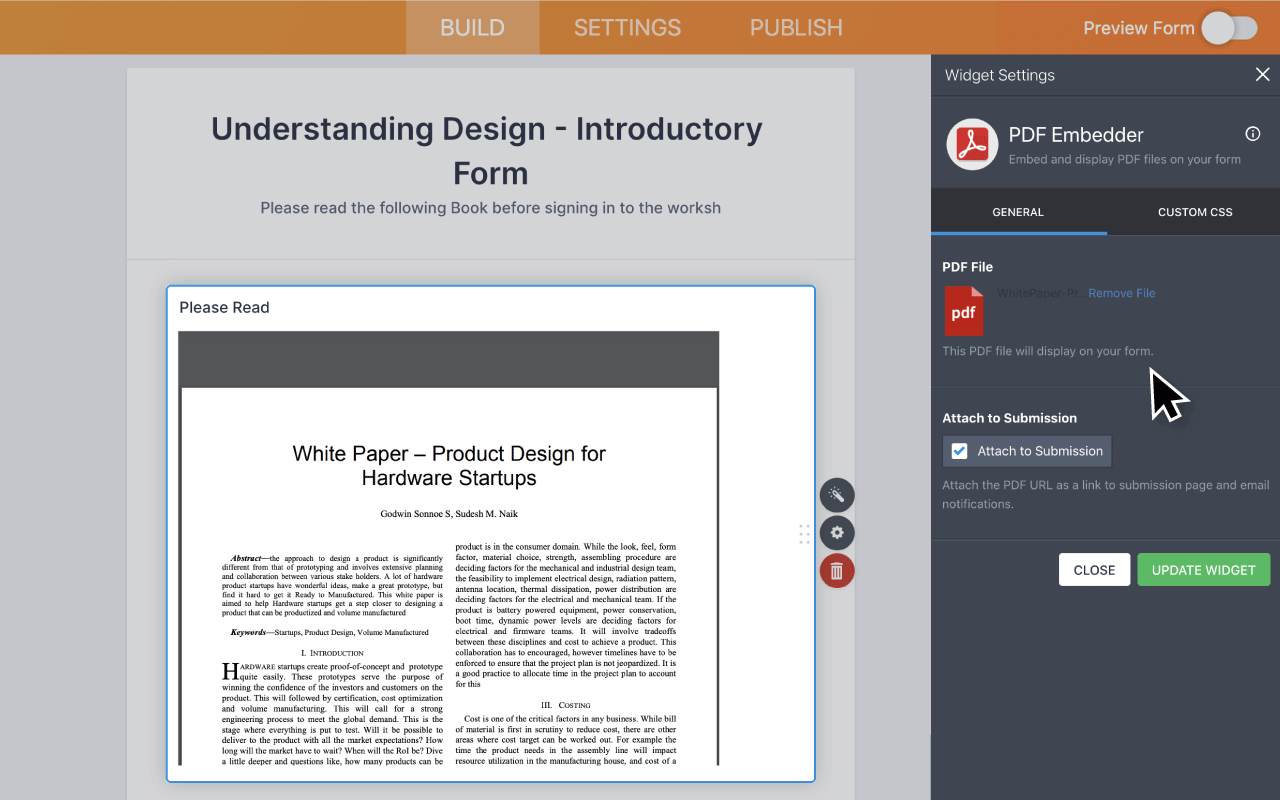This screenshot has height=800, width=1280.
Task: Close the Widget Settings panel with the X
Action: pyautogui.click(x=1262, y=74)
